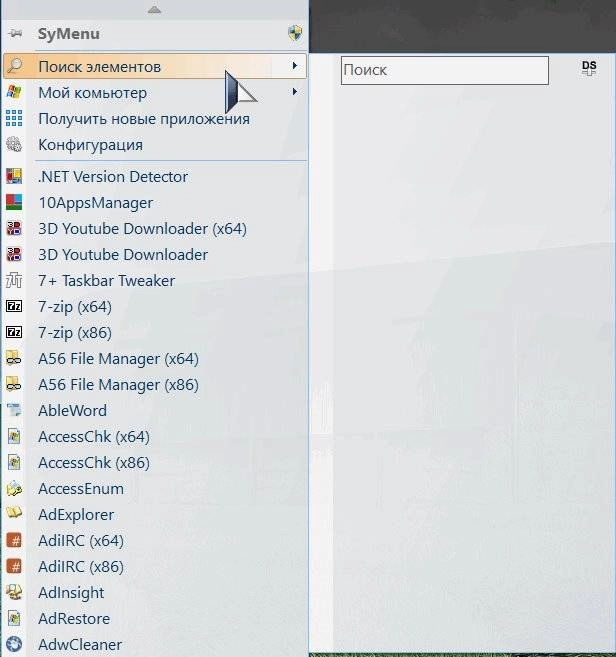Screen dimensions: 616x657
Task: Run AdRestore
Action: pos(155,618)
